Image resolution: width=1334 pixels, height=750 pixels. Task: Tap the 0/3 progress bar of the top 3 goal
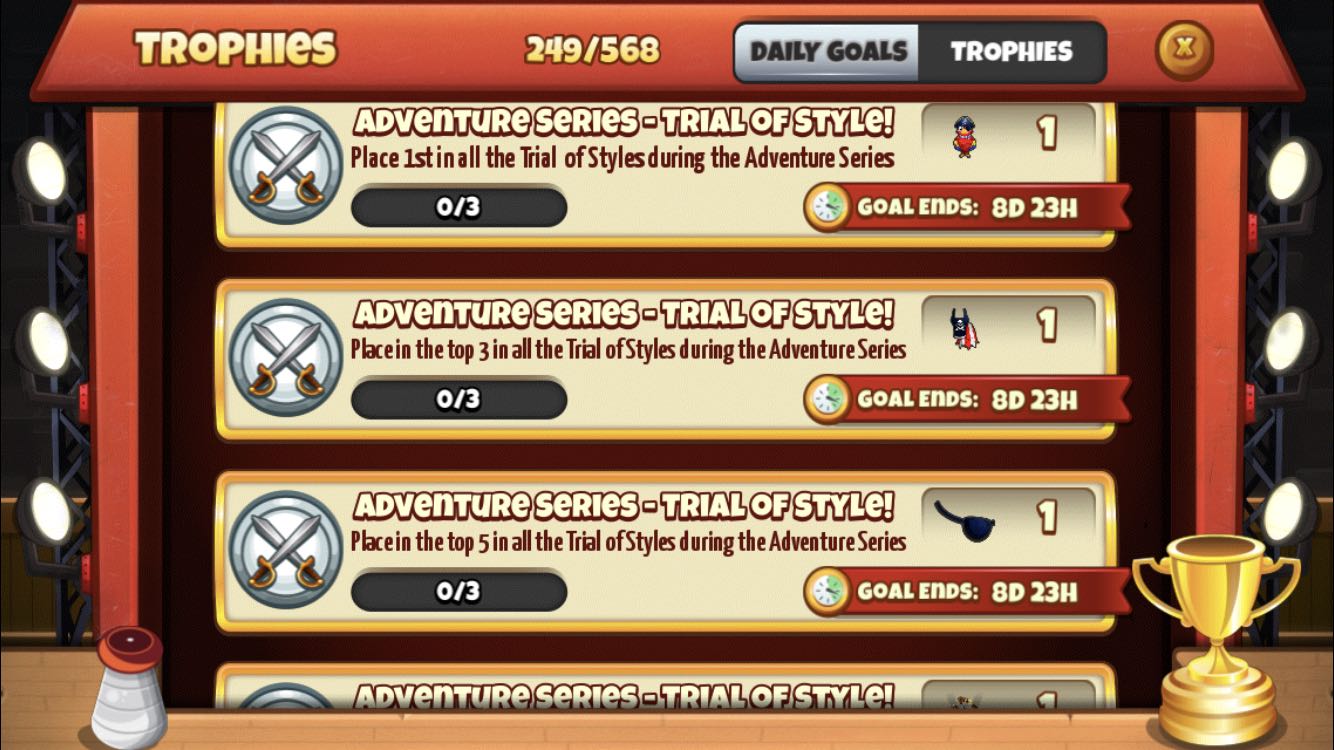point(459,399)
